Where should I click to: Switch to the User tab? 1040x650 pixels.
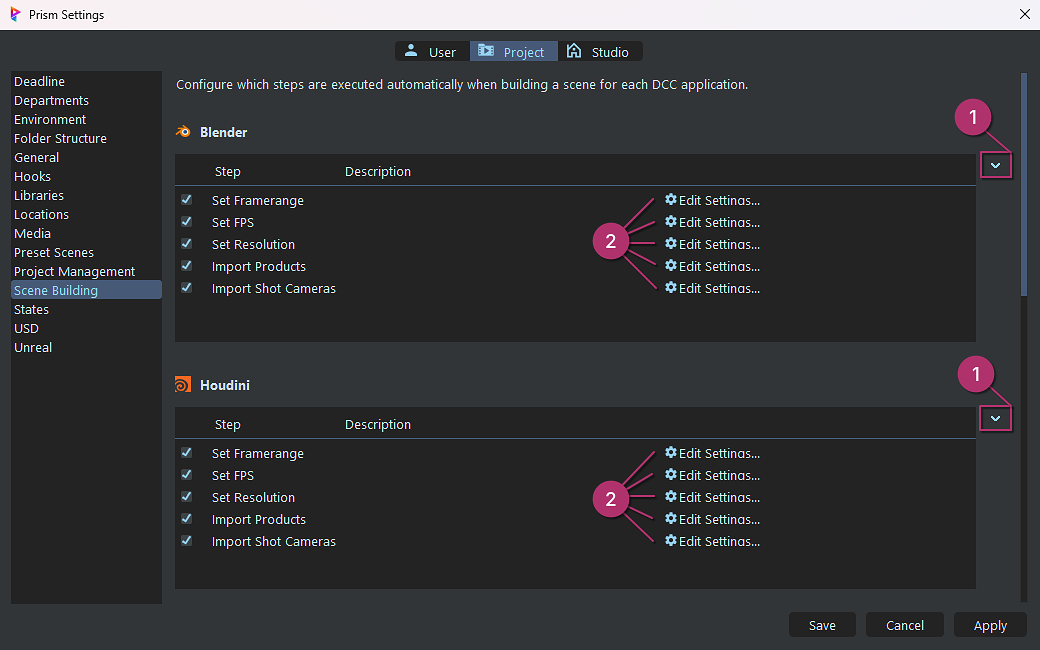431,52
